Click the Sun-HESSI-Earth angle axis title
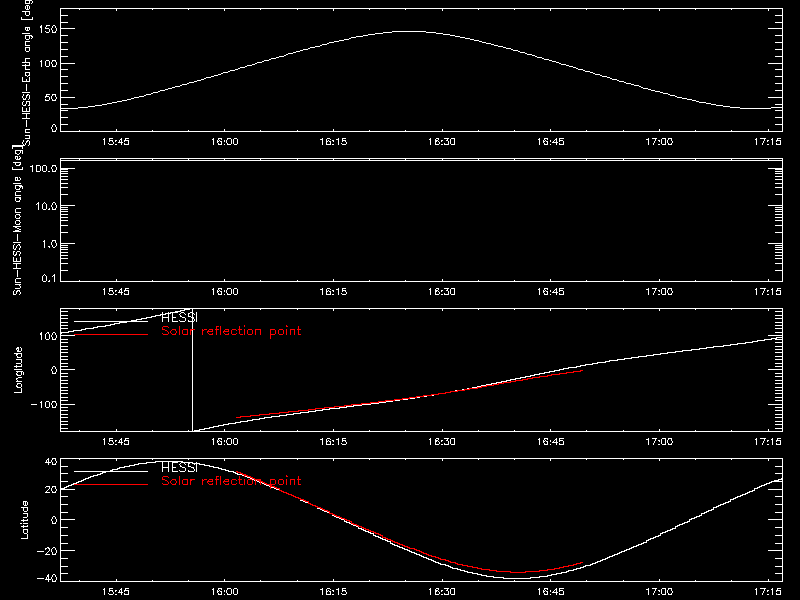 coord(27,72)
